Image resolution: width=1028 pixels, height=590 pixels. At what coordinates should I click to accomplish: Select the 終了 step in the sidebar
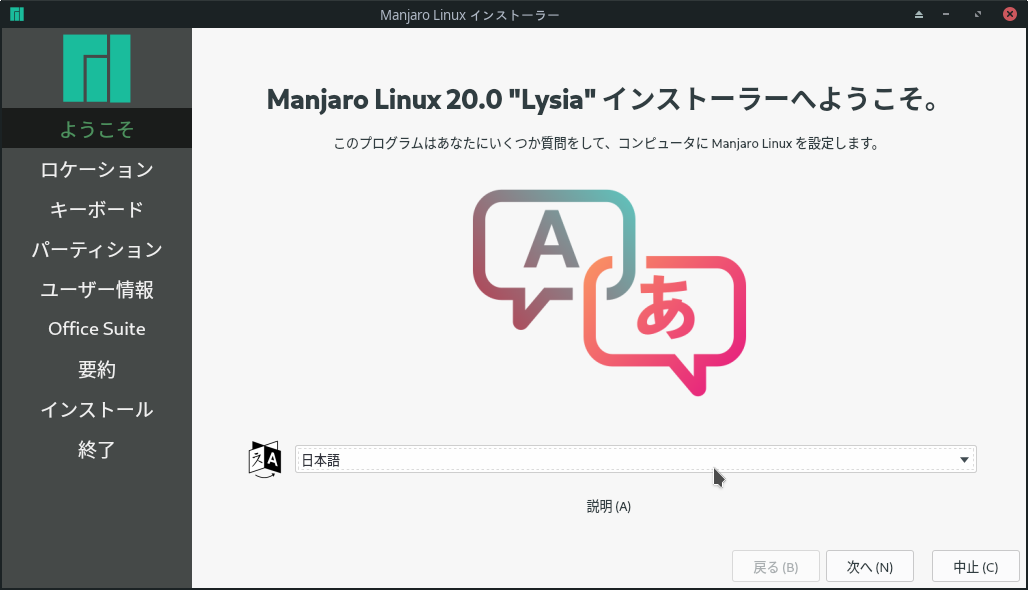(x=96, y=449)
